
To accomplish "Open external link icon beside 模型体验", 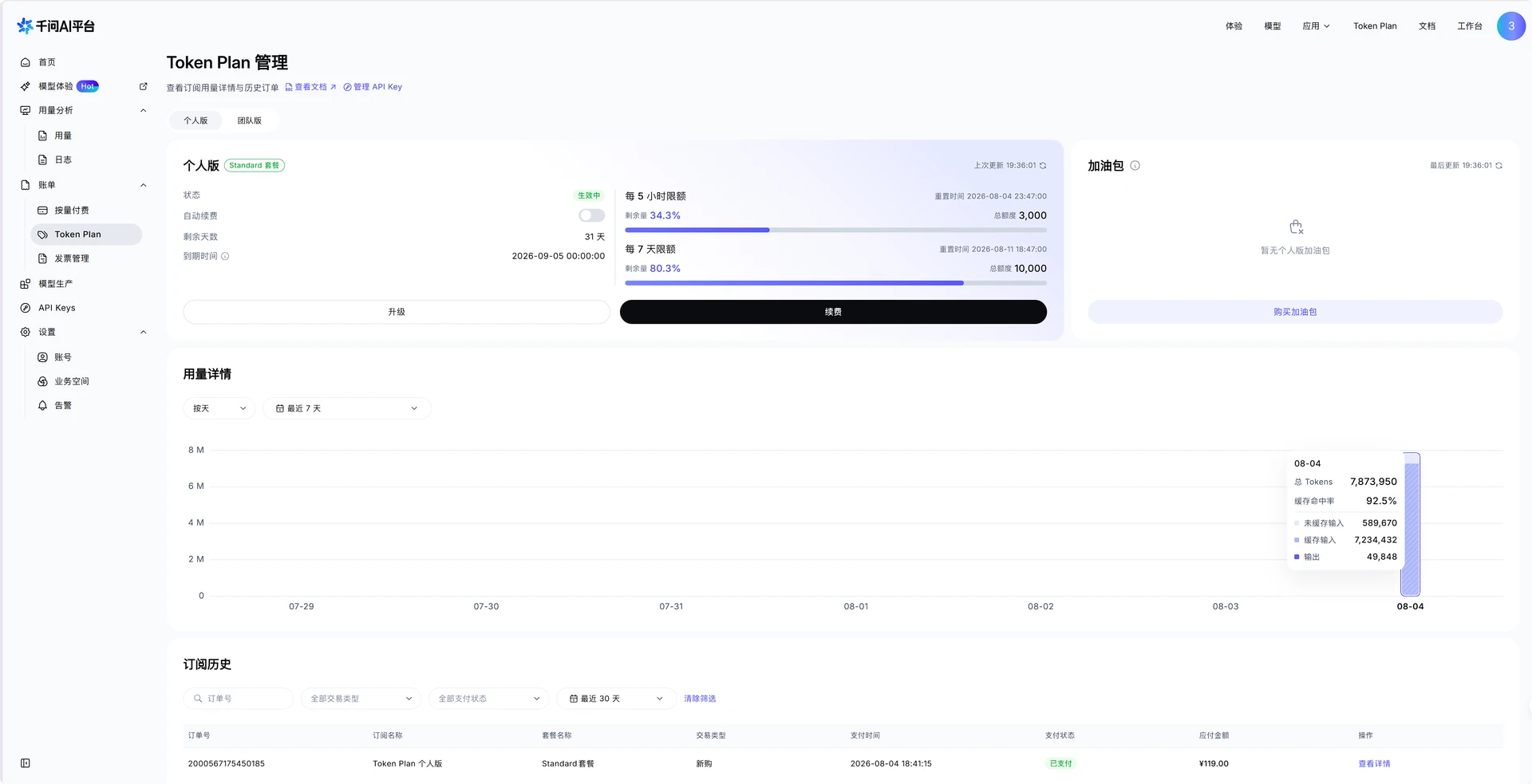I will tap(144, 86).
